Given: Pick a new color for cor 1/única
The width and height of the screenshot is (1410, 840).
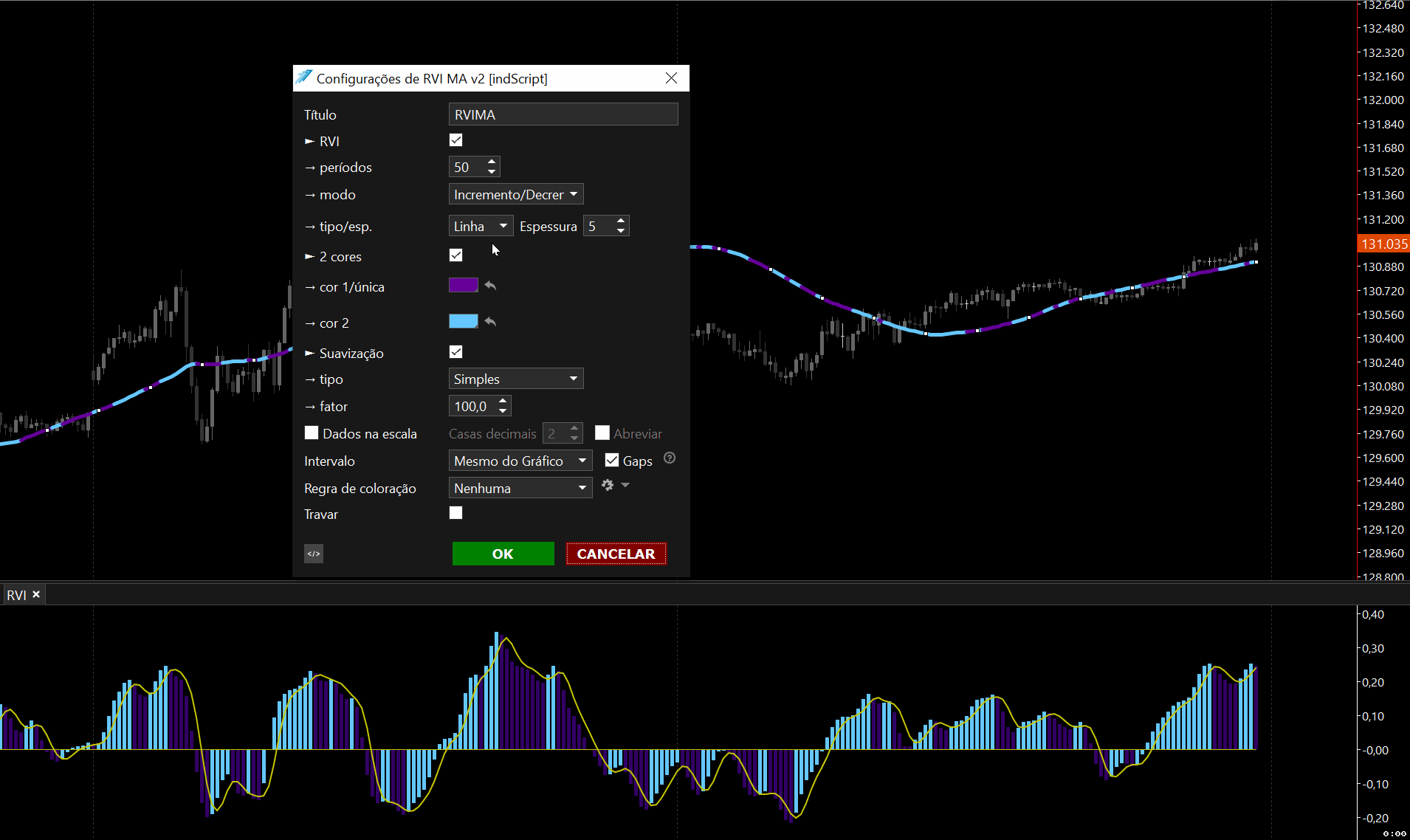Looking at the screenshot, I should 464,286.
